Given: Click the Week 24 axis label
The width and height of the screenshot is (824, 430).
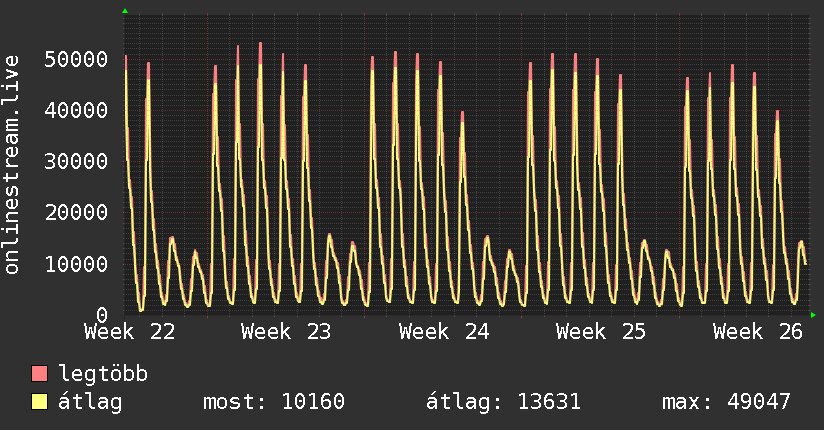Looking at the screenshot, I should pos(444,332).
